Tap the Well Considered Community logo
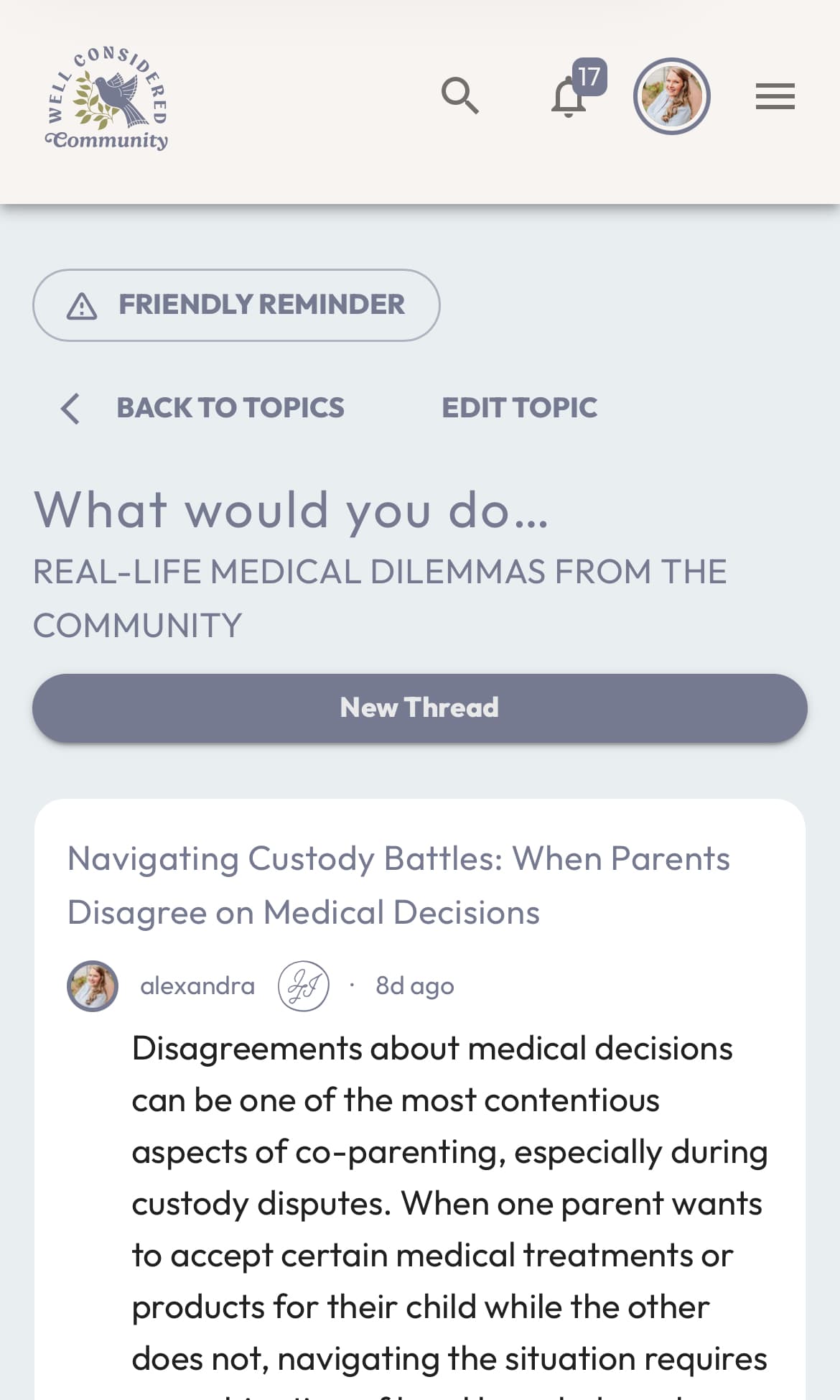Viewport: 840px width, 1400px height. (107, 98)
